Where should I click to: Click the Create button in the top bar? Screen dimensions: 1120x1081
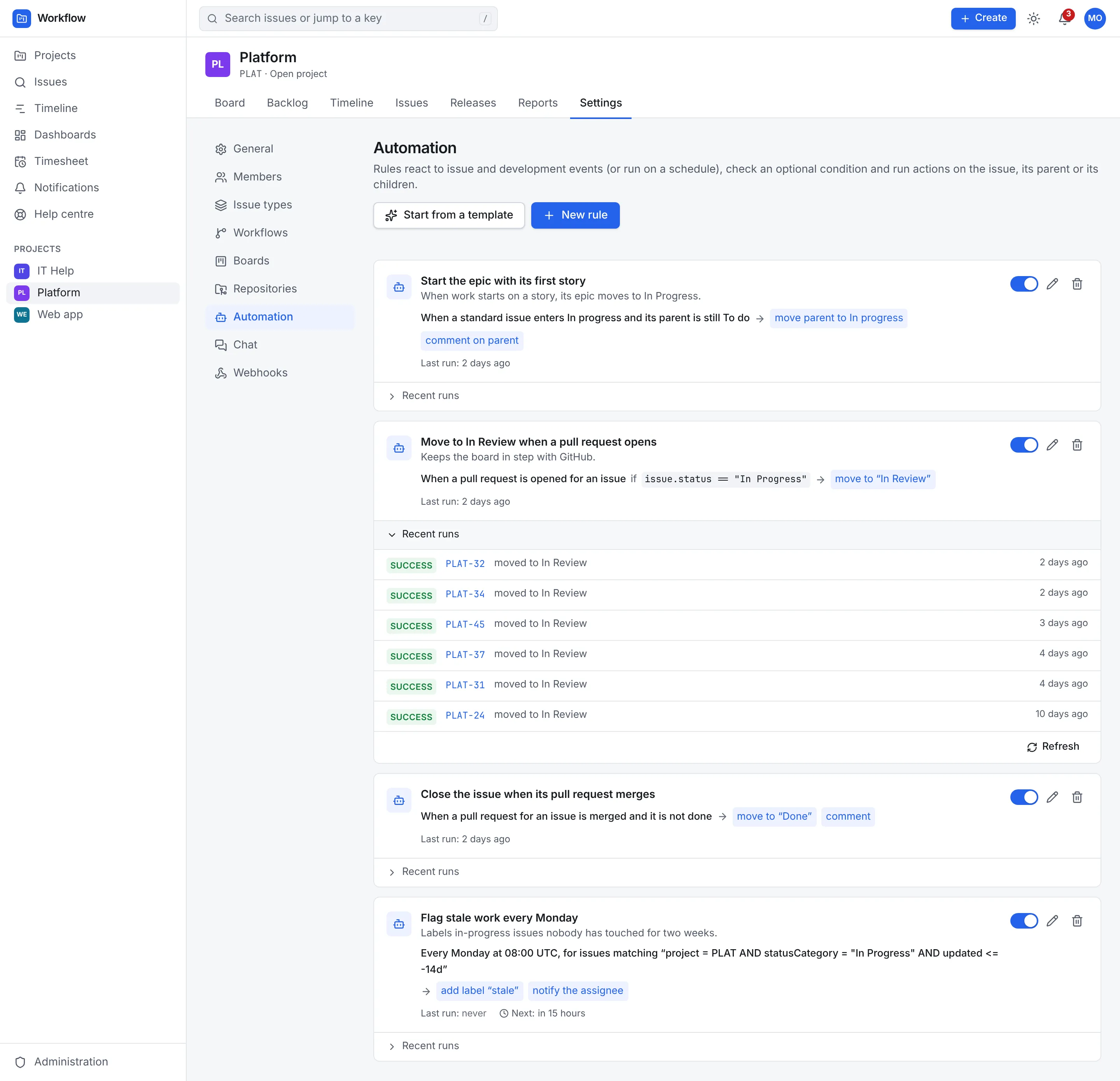tap(983, 18)
